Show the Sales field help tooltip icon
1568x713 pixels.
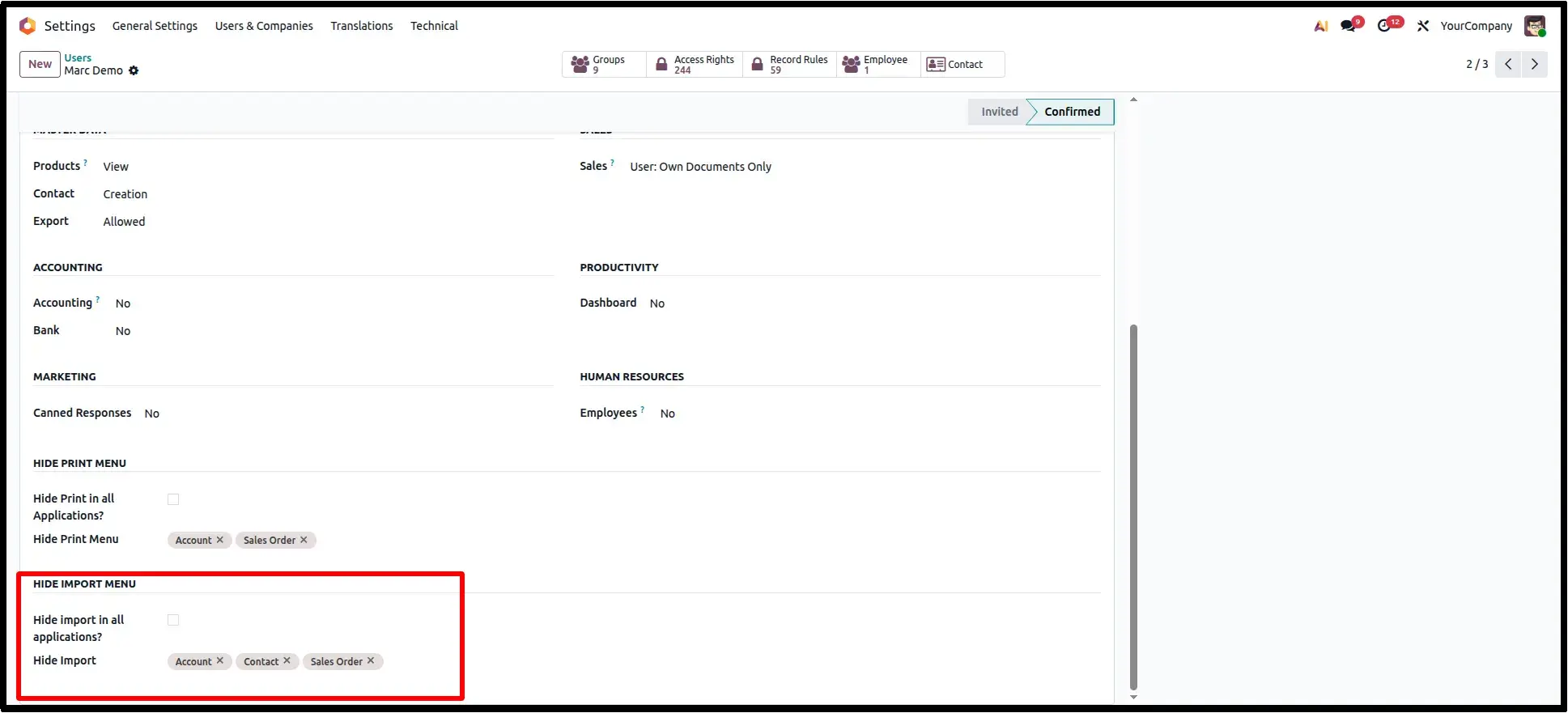point(612,163)
